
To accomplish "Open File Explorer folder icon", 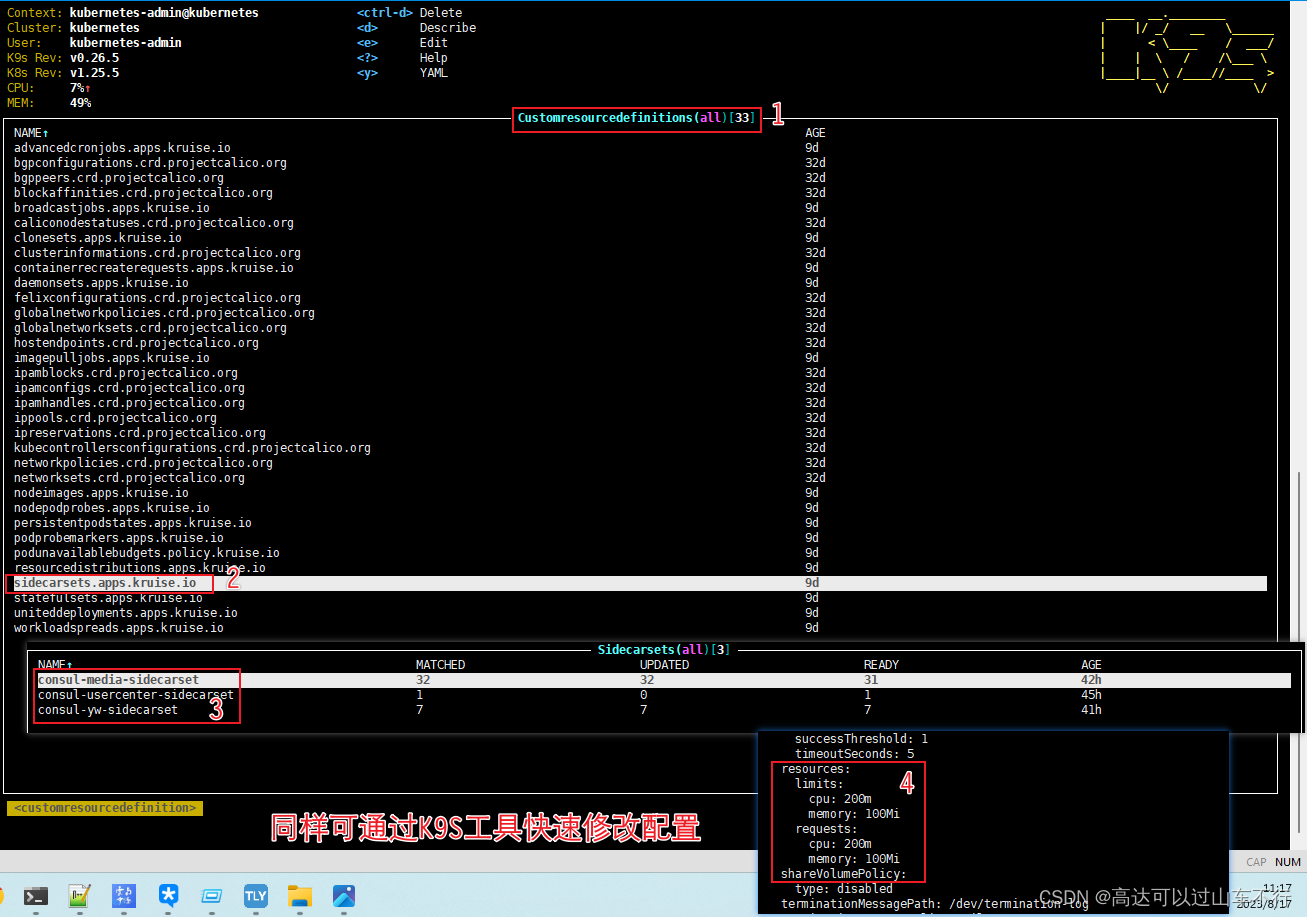I will pos(300,896).
